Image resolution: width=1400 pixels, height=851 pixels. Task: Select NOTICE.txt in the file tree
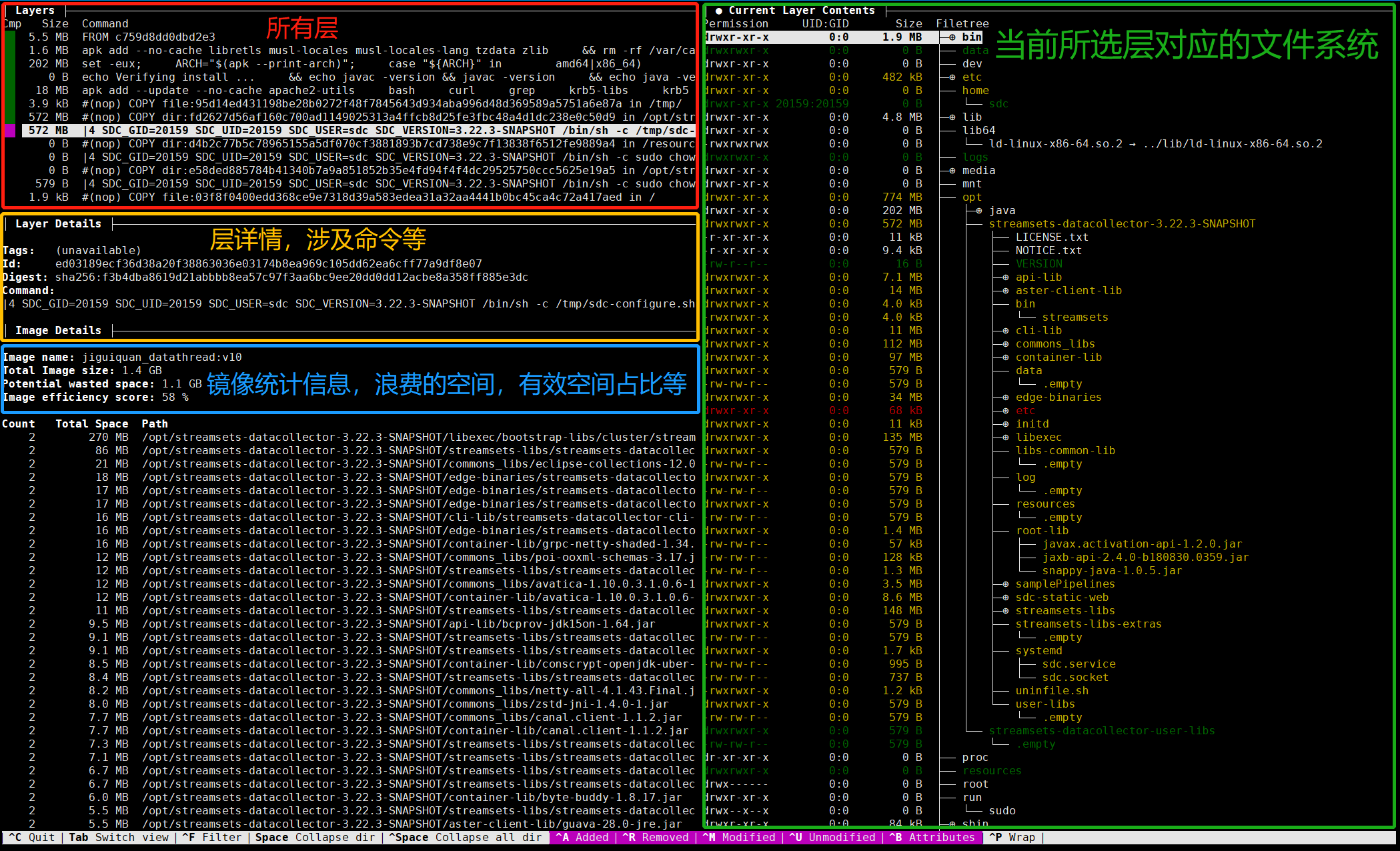click(x=1048, y=251)
